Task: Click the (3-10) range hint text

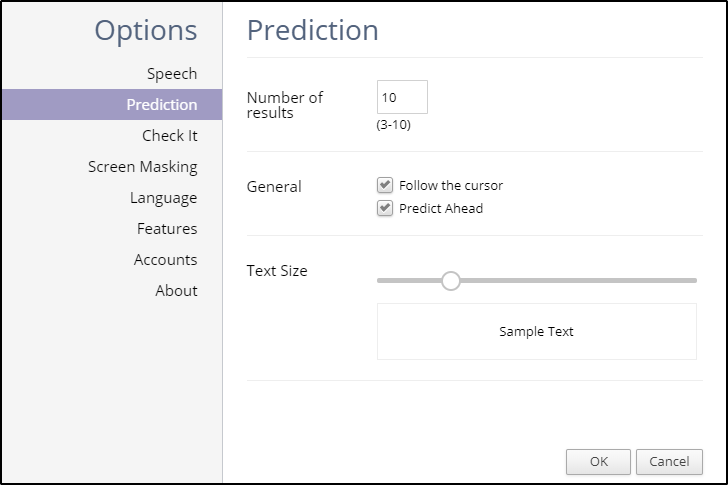Action: click(394, 126)
